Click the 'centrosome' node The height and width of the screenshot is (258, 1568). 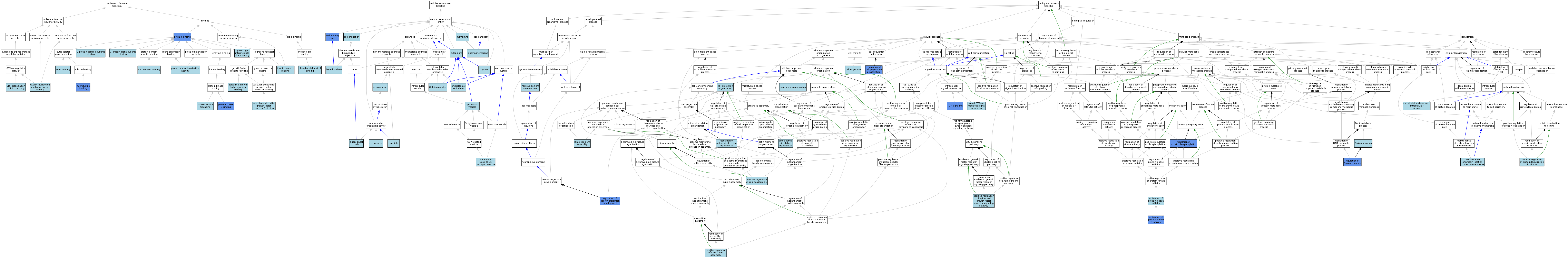(376, 143)
